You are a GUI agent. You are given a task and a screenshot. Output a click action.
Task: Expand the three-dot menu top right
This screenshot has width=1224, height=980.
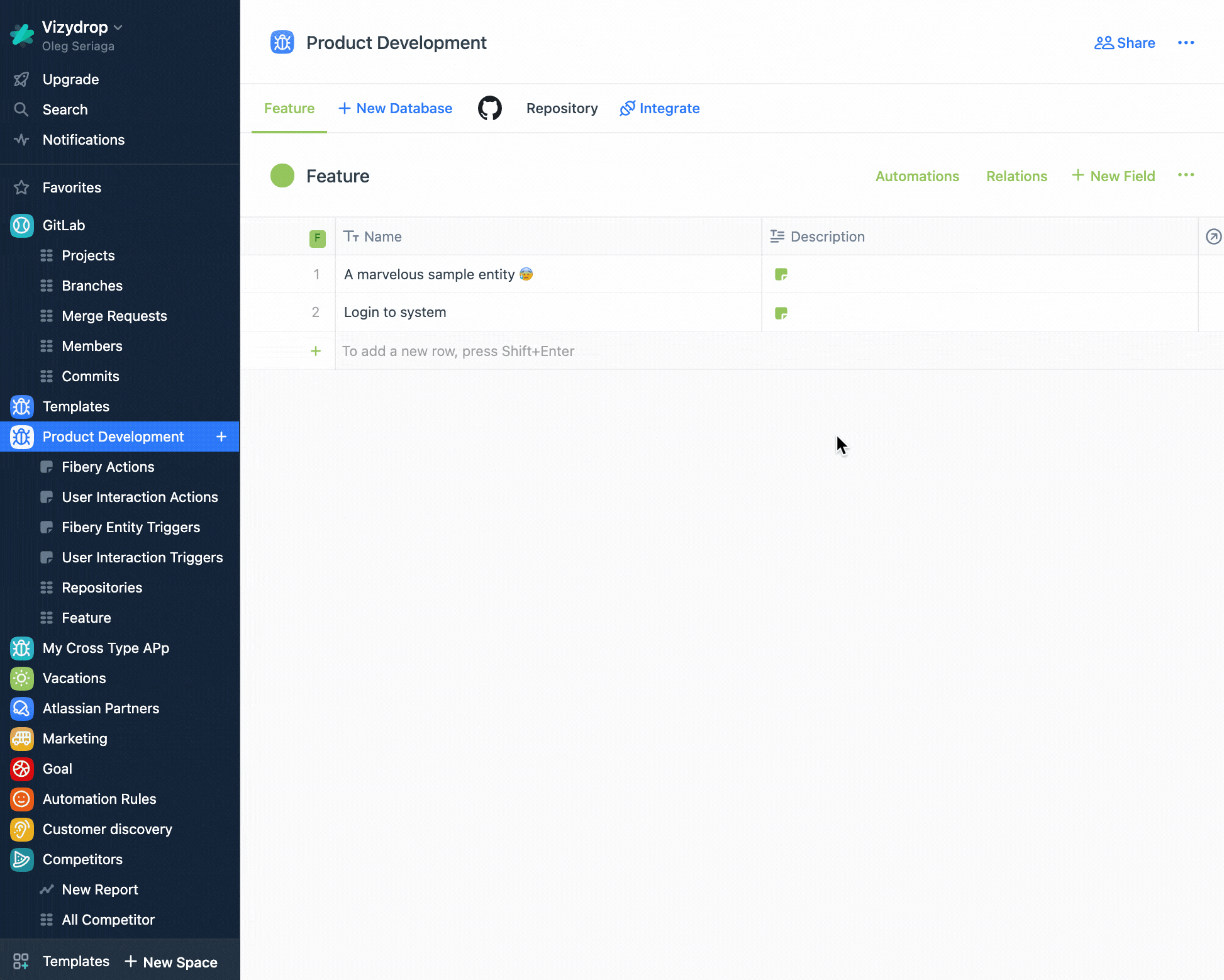1186,42
